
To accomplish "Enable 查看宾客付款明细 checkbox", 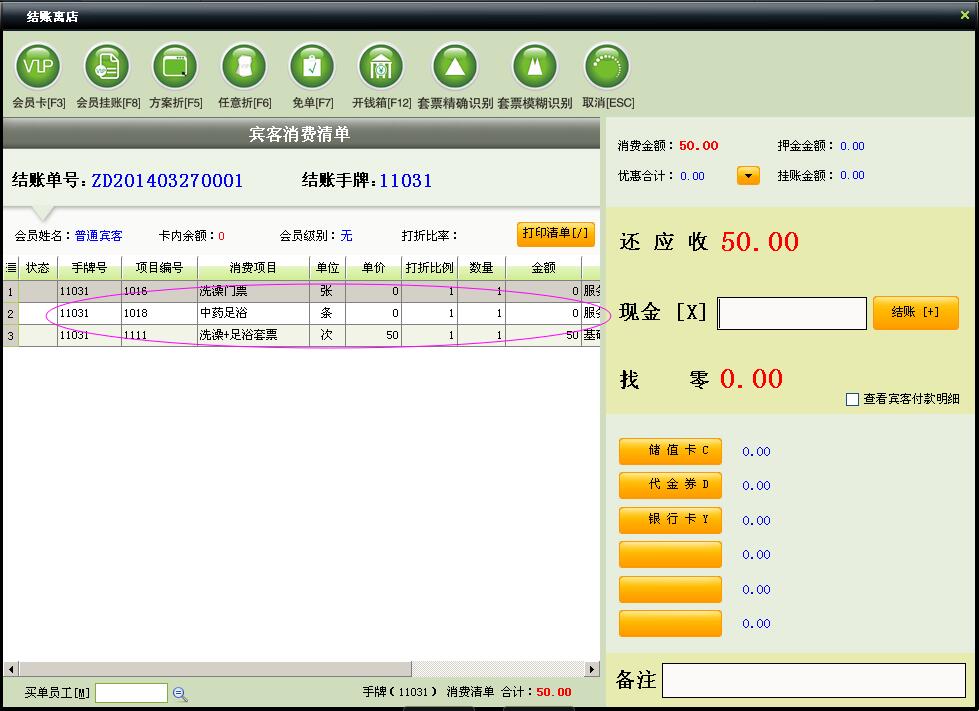I will tap(852, 399).
